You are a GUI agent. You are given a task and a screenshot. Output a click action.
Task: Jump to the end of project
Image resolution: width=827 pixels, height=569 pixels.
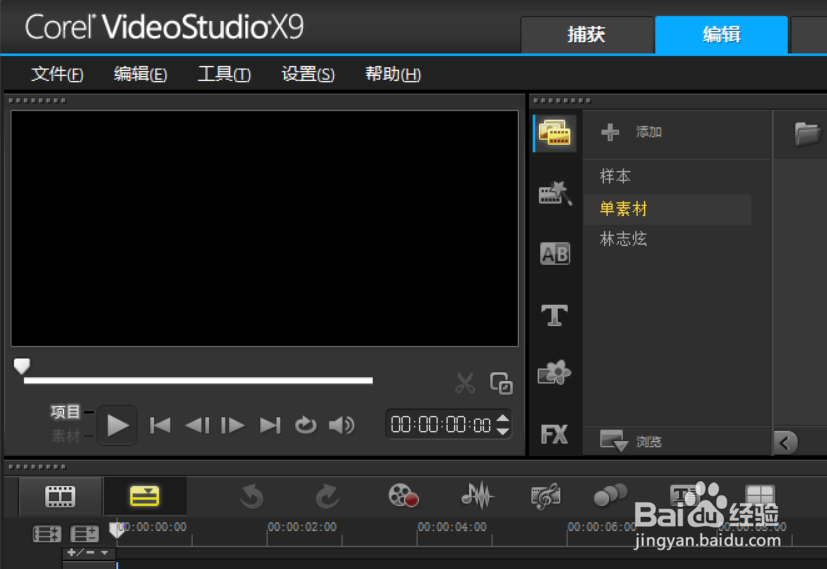point(270,425)
